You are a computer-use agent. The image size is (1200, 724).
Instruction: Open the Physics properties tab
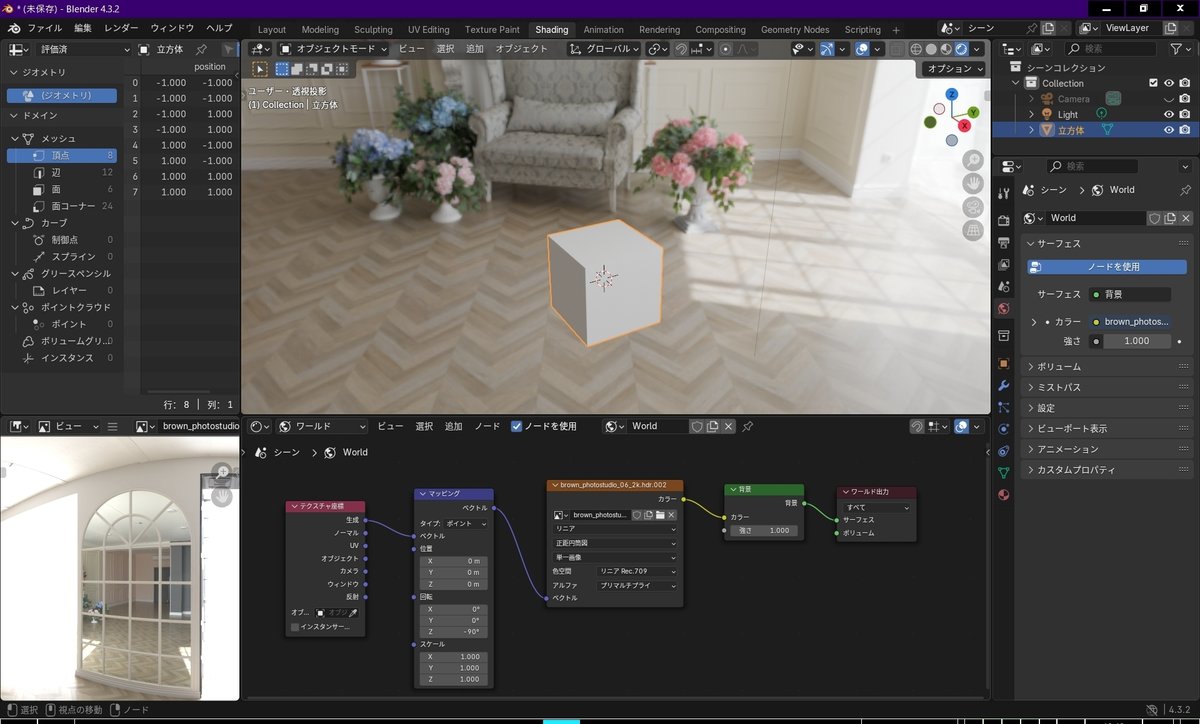click(x=1004, y=429)
